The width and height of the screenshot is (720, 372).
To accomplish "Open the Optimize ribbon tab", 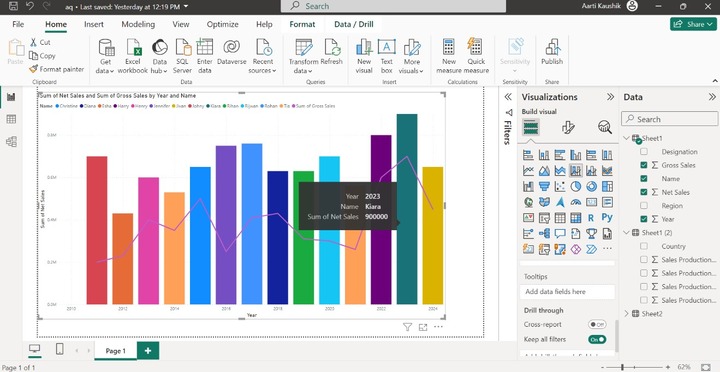I will click(x=222, y=24).
